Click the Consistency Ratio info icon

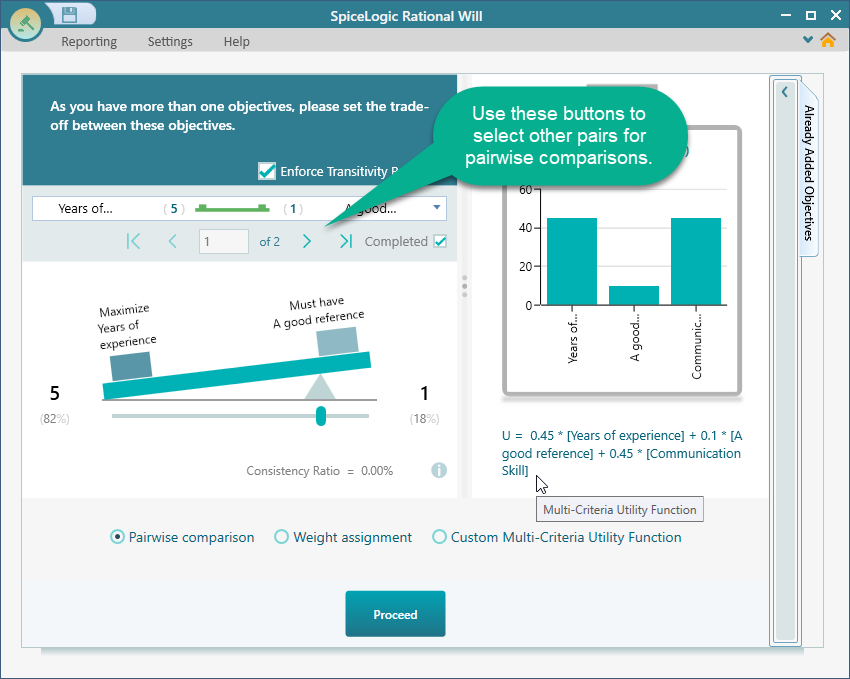(x=438, y=470)
